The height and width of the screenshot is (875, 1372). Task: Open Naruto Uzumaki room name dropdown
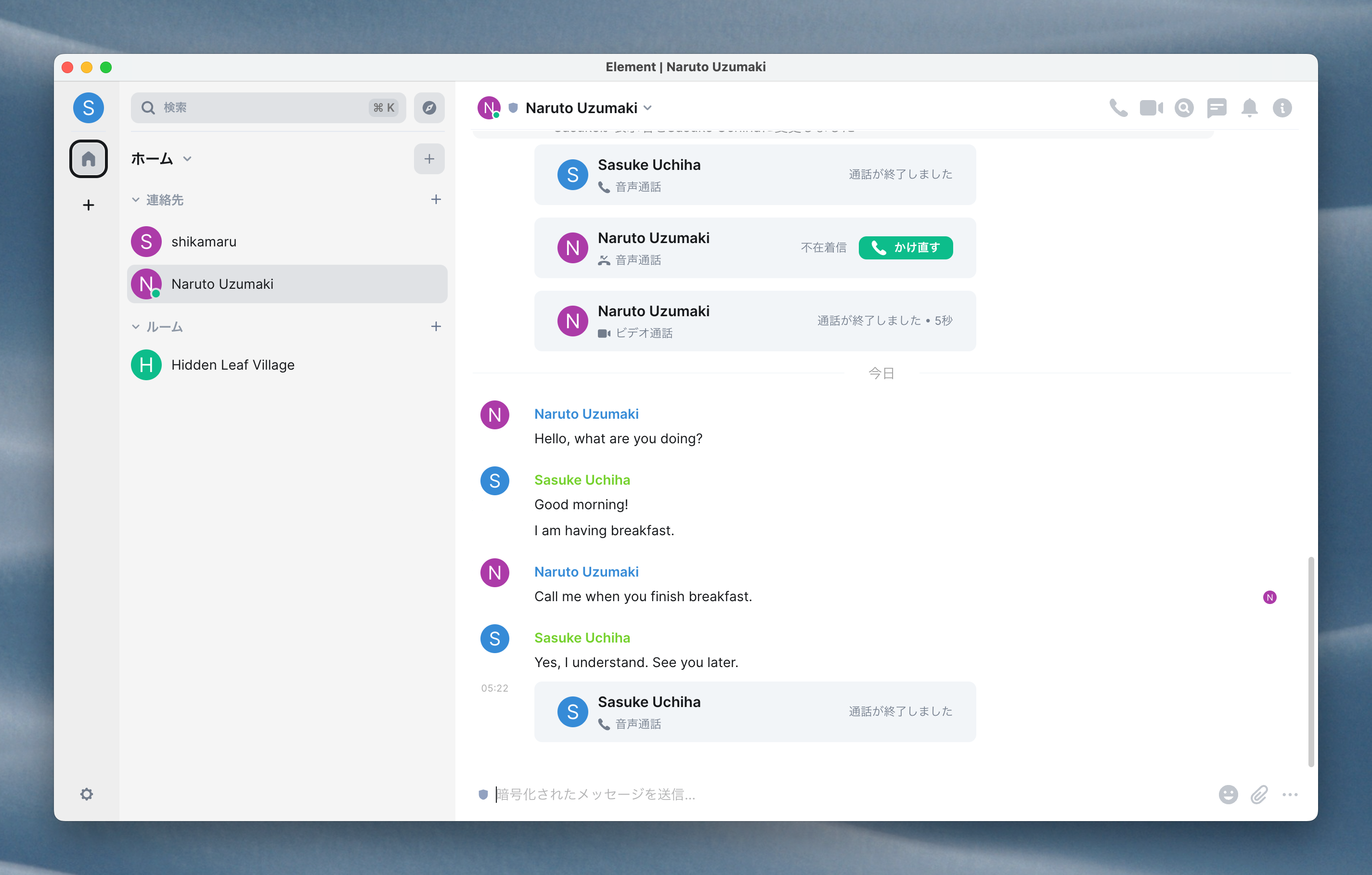[x=648, y=108]
